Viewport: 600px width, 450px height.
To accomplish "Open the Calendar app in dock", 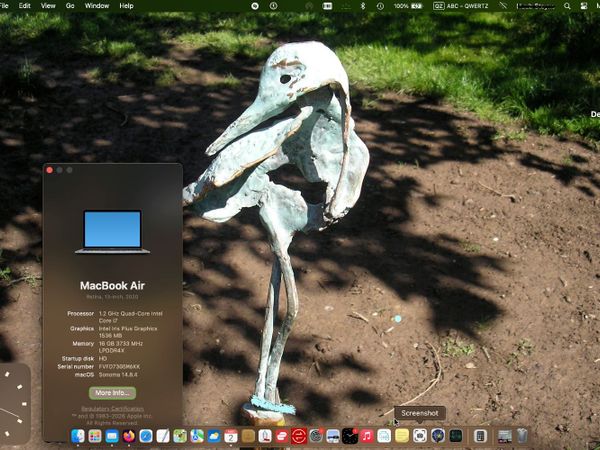I will click(x=231, y=436).
